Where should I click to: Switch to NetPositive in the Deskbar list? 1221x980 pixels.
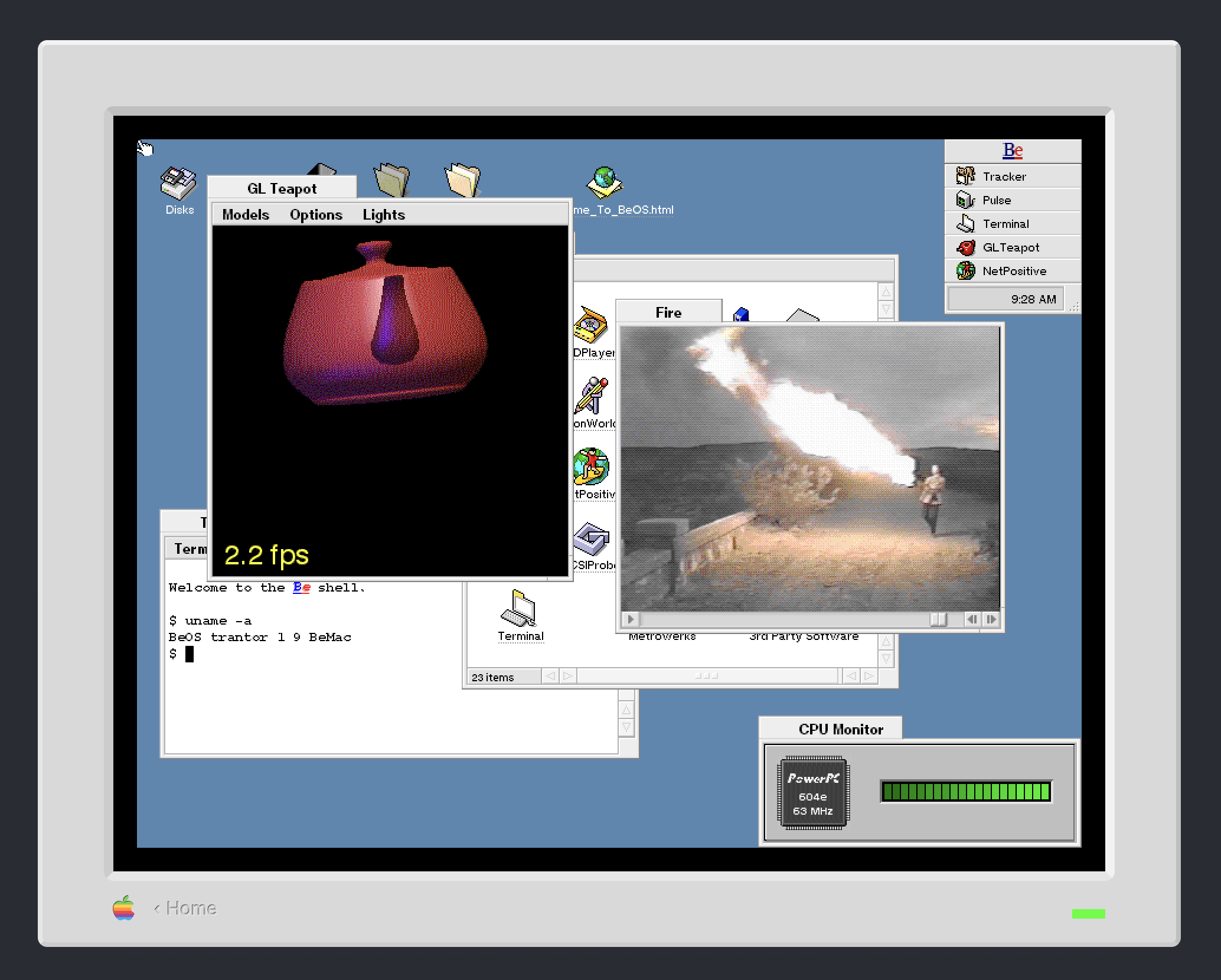(1013, 271)
